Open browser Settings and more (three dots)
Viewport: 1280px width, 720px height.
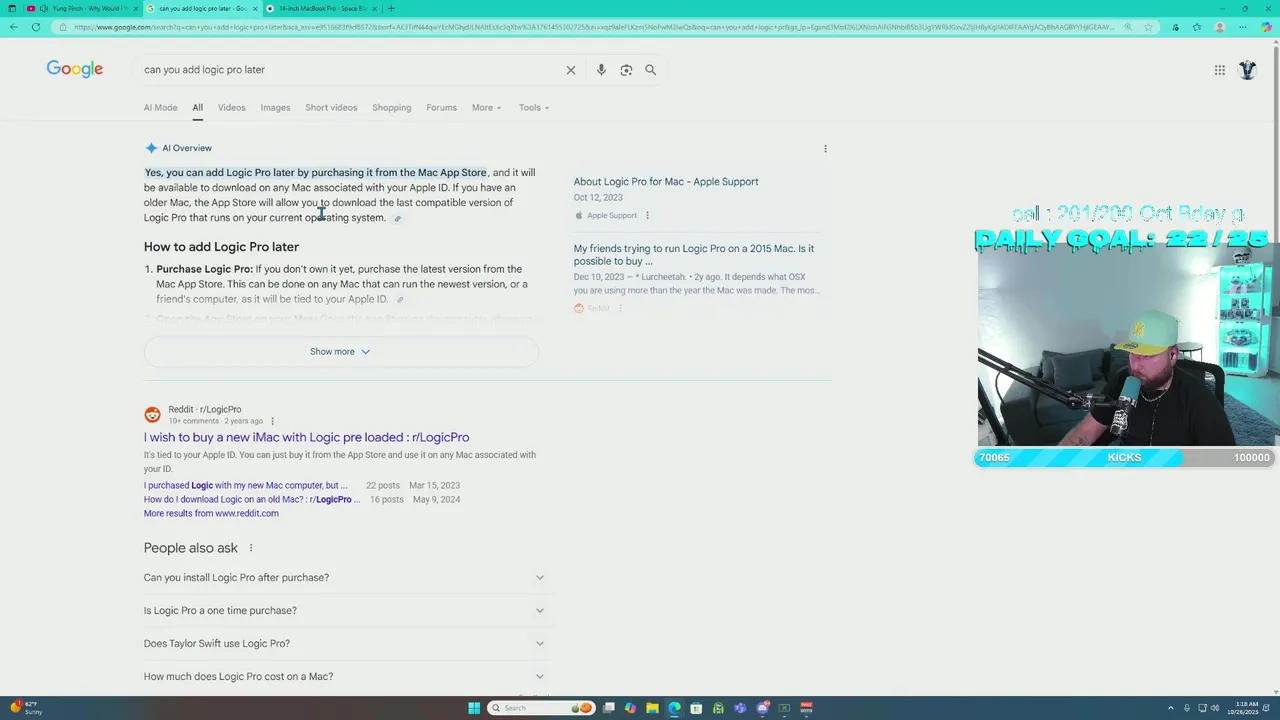1244,27
